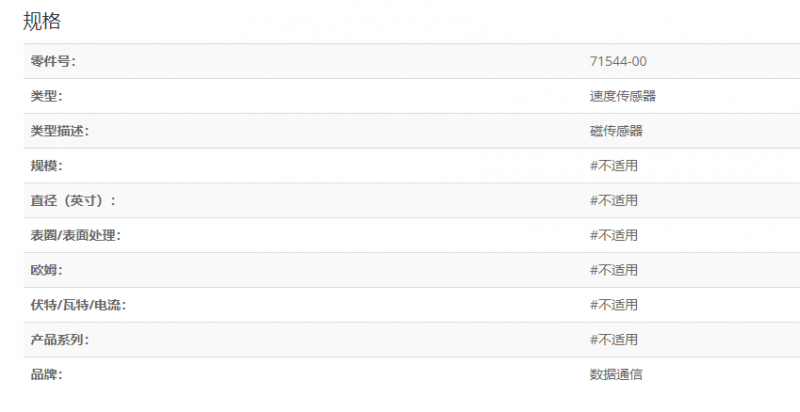Select the 磁传感器 description value
Image resolution: width=800 pixels, height=412 pixels.
[x=616, y=131]
